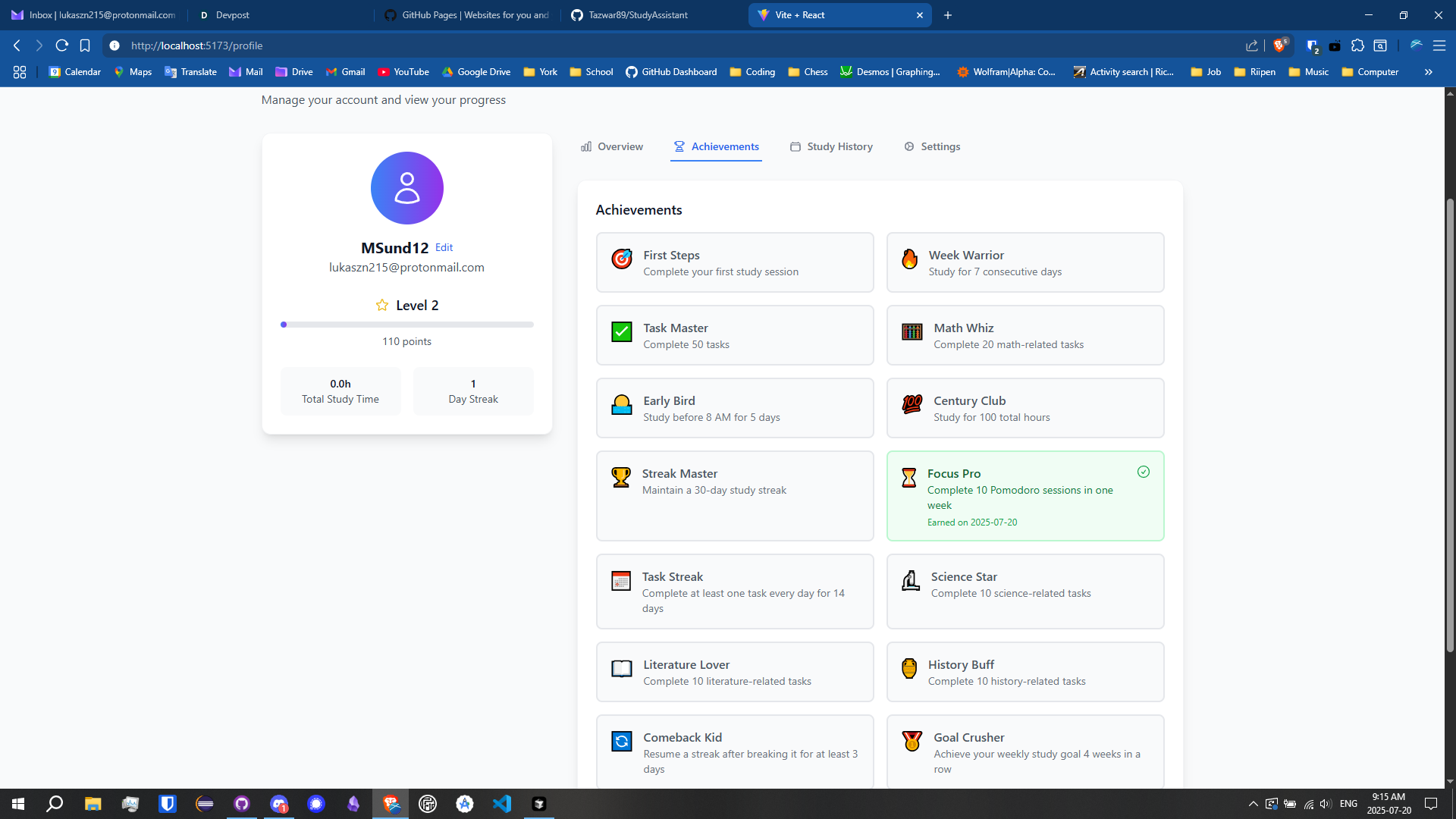
Task: Show hidden system tray icons
Action: click(1253, 804)
